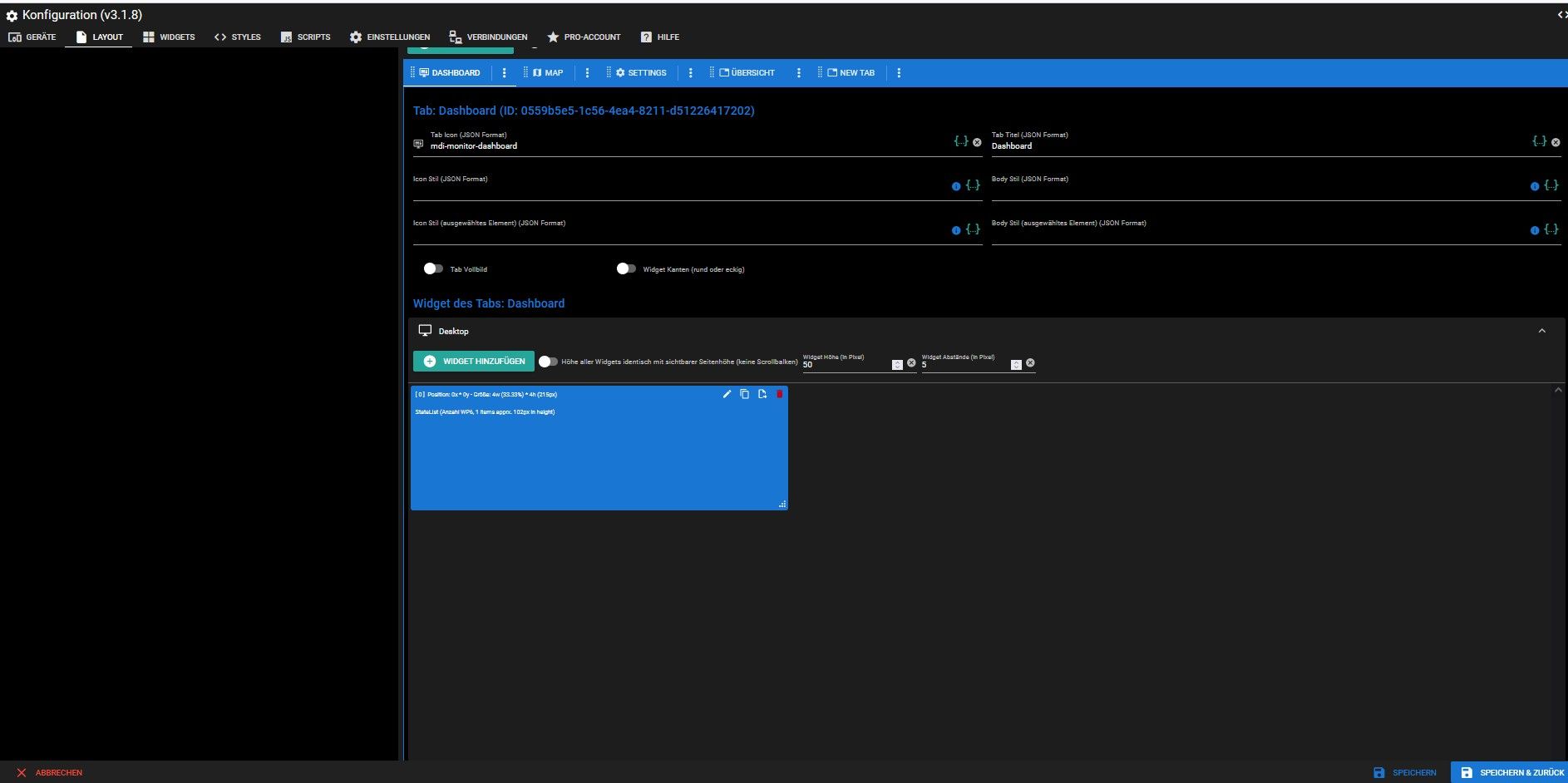
Task: Click the Speichern button
Action: pyautogui.click(x=1405, y=772)
